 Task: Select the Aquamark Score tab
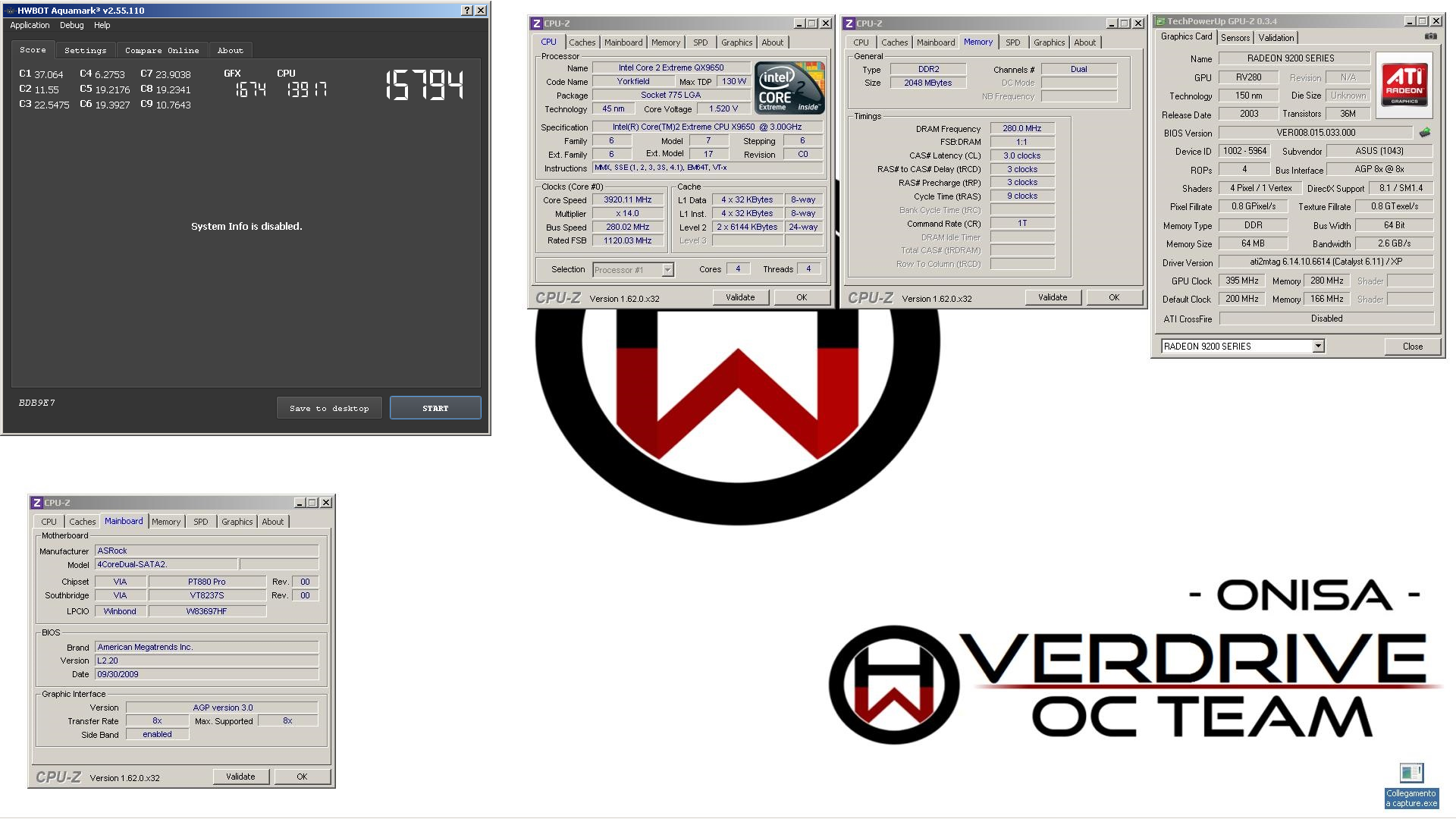coord(33,49)
